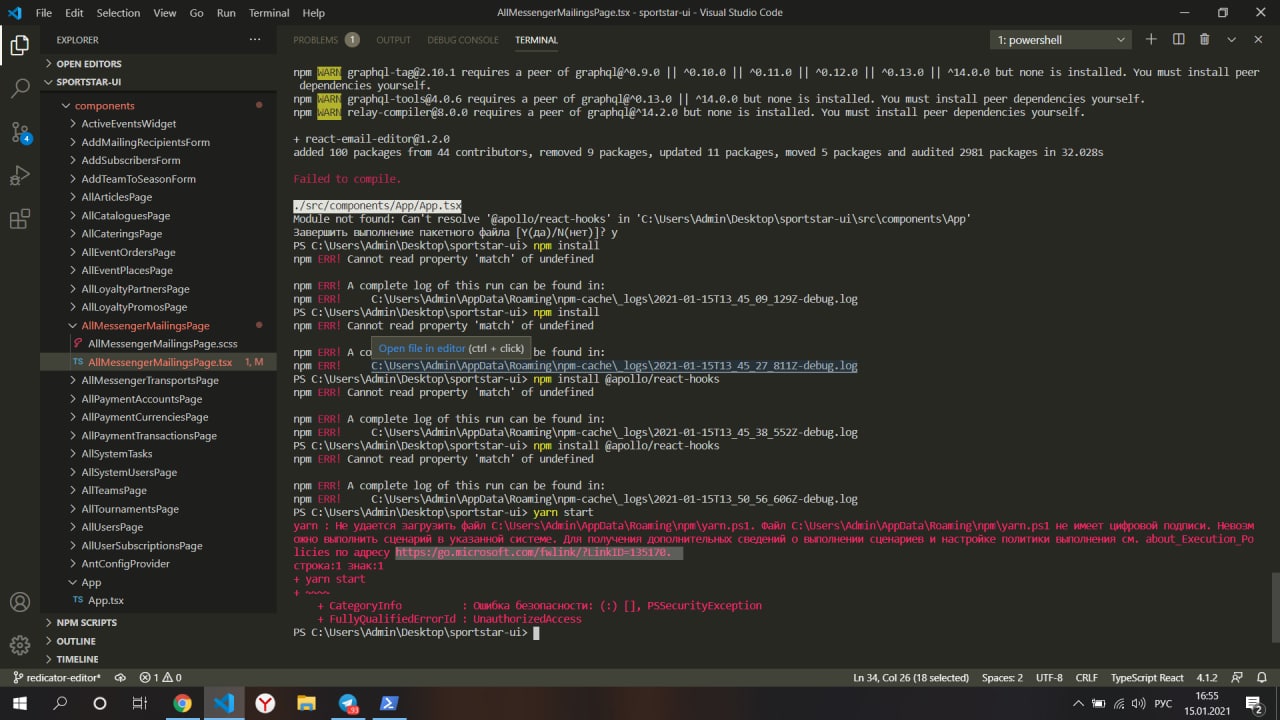Viewport: 1280px width, 720px height.
Task: Click Ln 34, Col 26 position indicator
Action: (x=911, y=677)
